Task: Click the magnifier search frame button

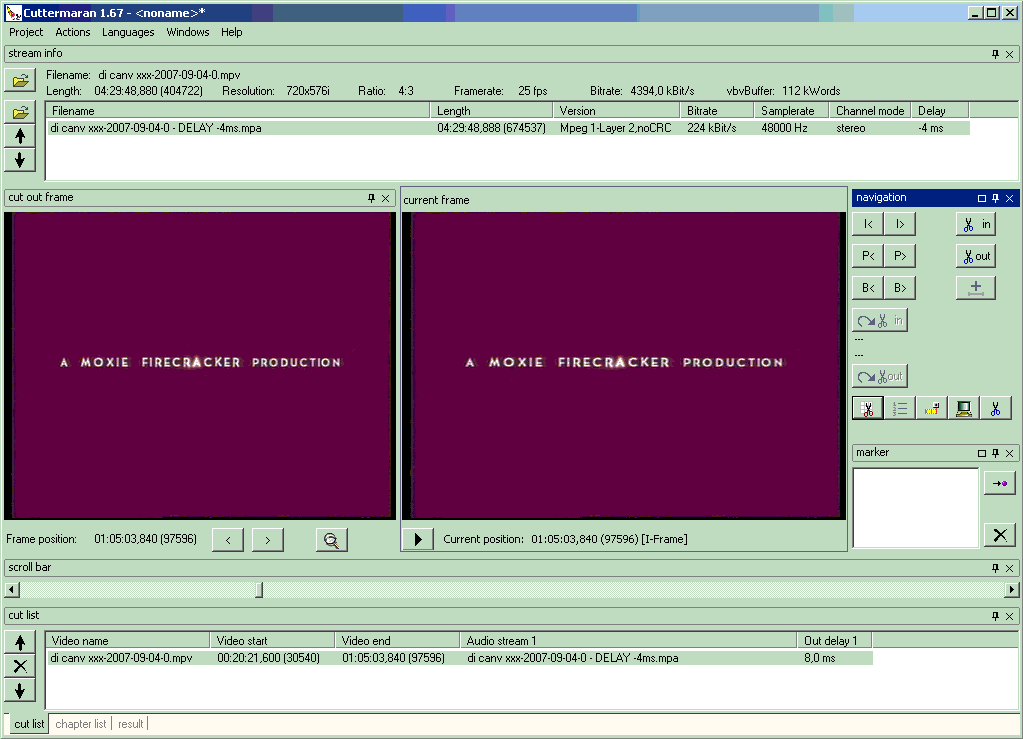Action: point(331,540)
